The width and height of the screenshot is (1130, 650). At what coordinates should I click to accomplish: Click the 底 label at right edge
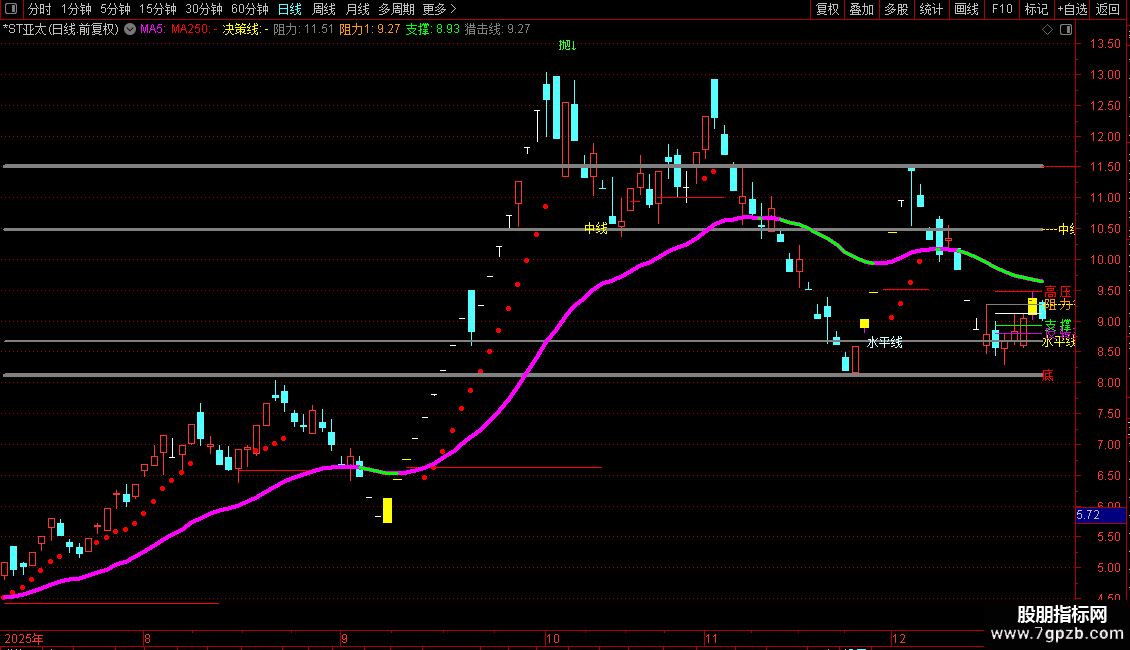[x=1048, y=375]
